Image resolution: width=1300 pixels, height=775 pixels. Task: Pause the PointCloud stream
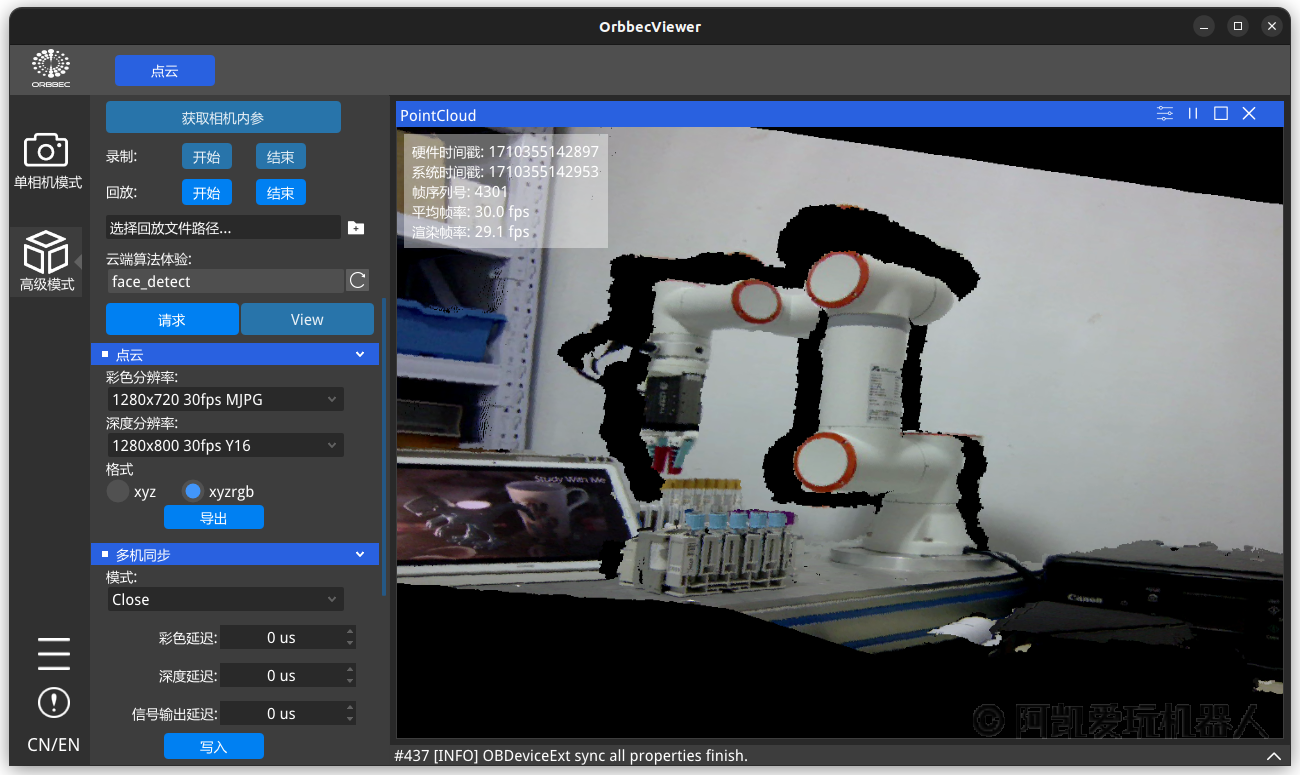[x=1193, y=114]
